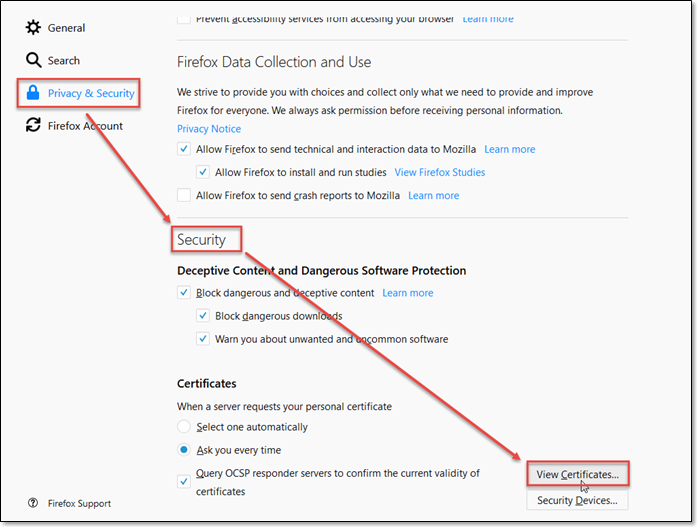
Task: Toggle Query OCSP responder servers checkbox
Action: coord(184,482)
